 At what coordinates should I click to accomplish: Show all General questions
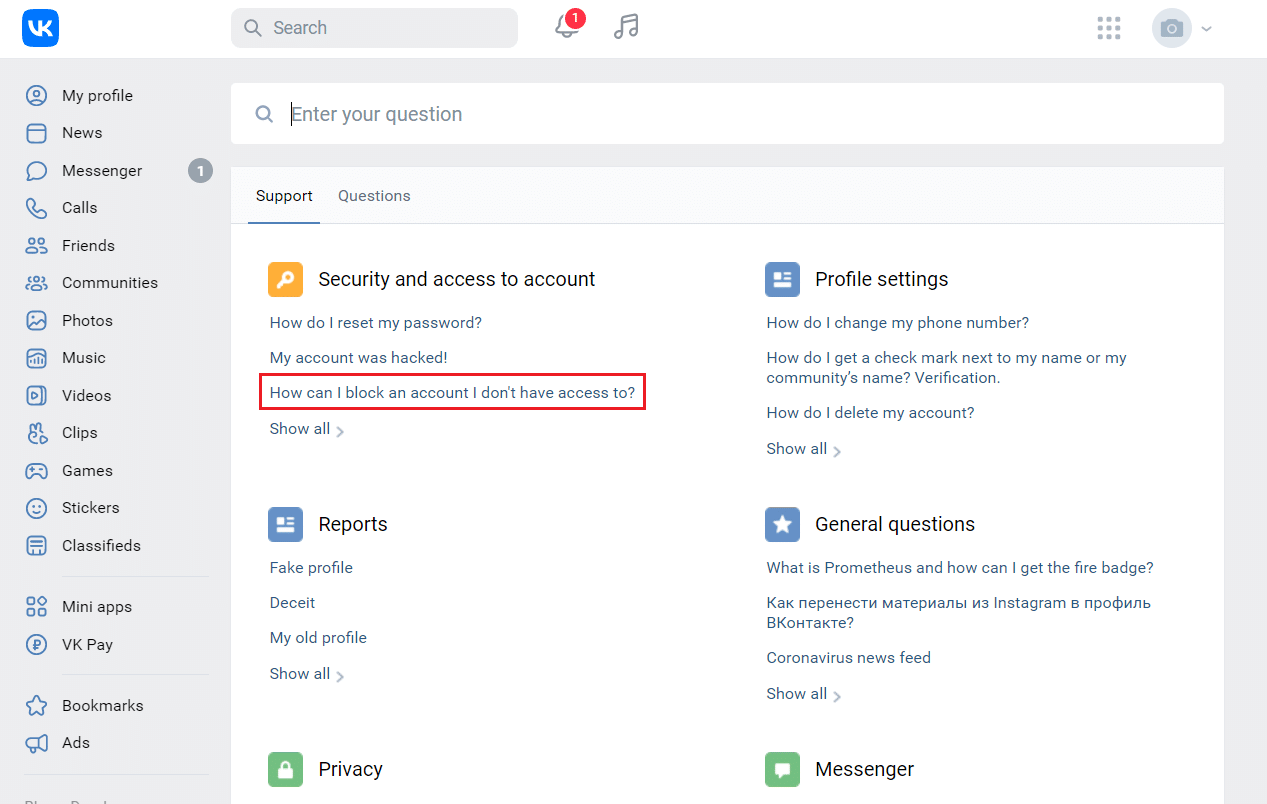[804, 694]
